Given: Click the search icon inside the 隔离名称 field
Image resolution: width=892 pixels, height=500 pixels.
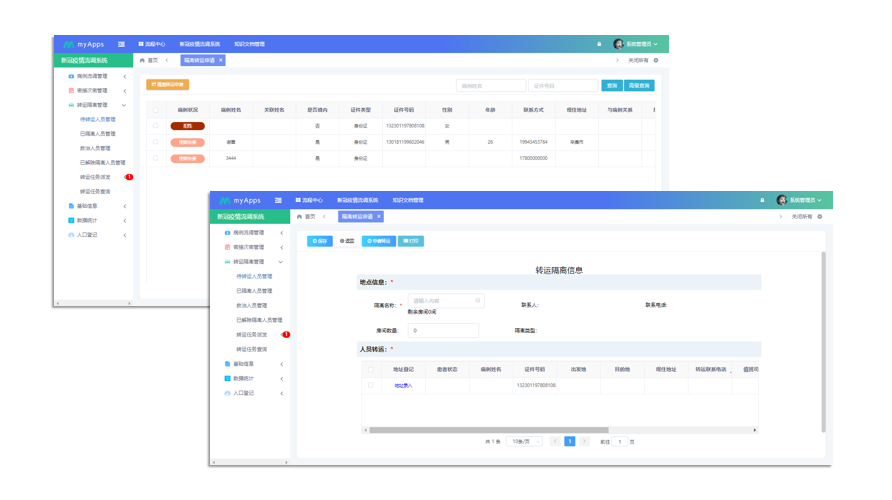Looking at the screenshot, I should 478,300.
